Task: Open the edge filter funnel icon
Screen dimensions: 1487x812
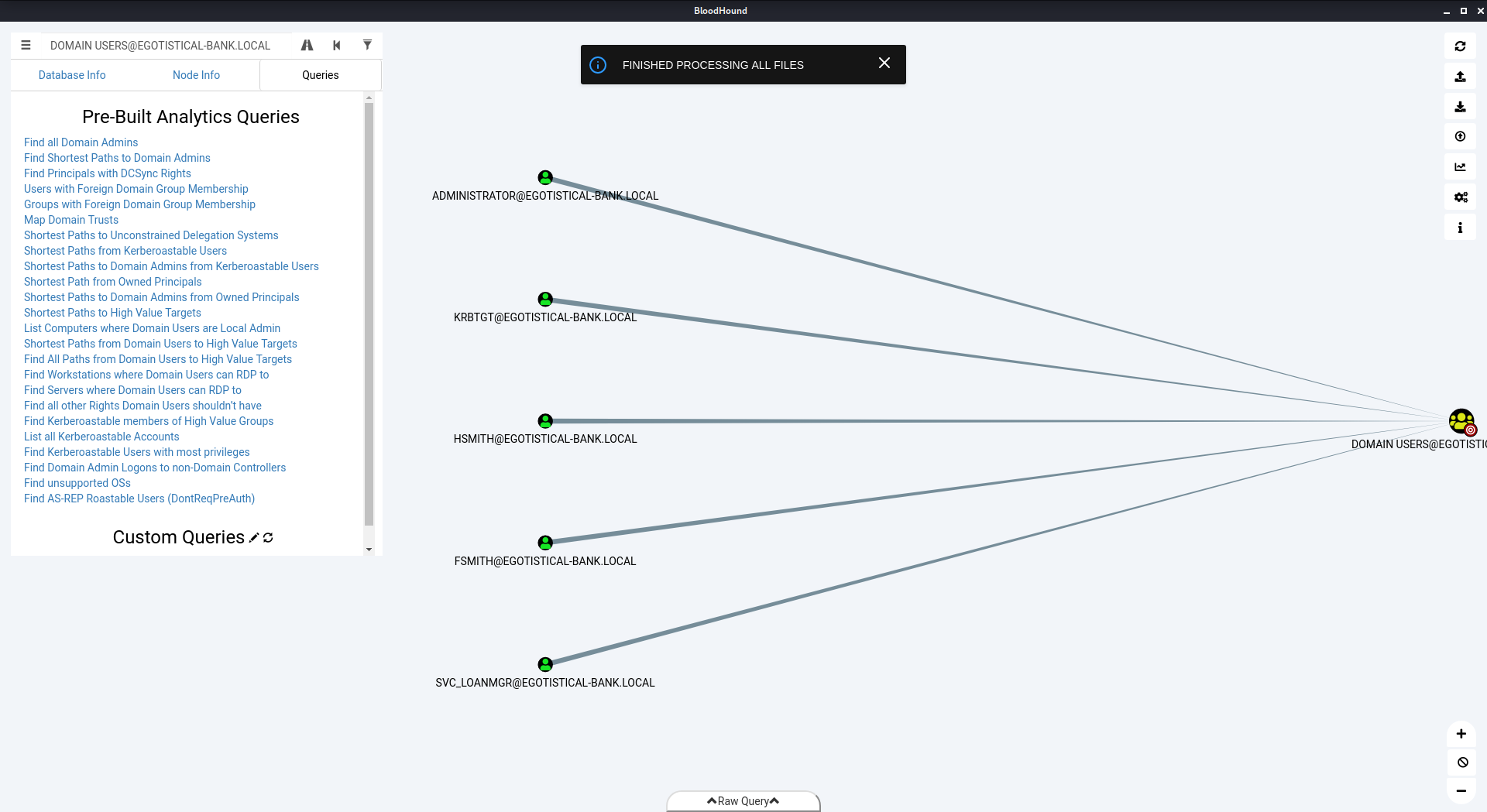Action: point(367,46)
